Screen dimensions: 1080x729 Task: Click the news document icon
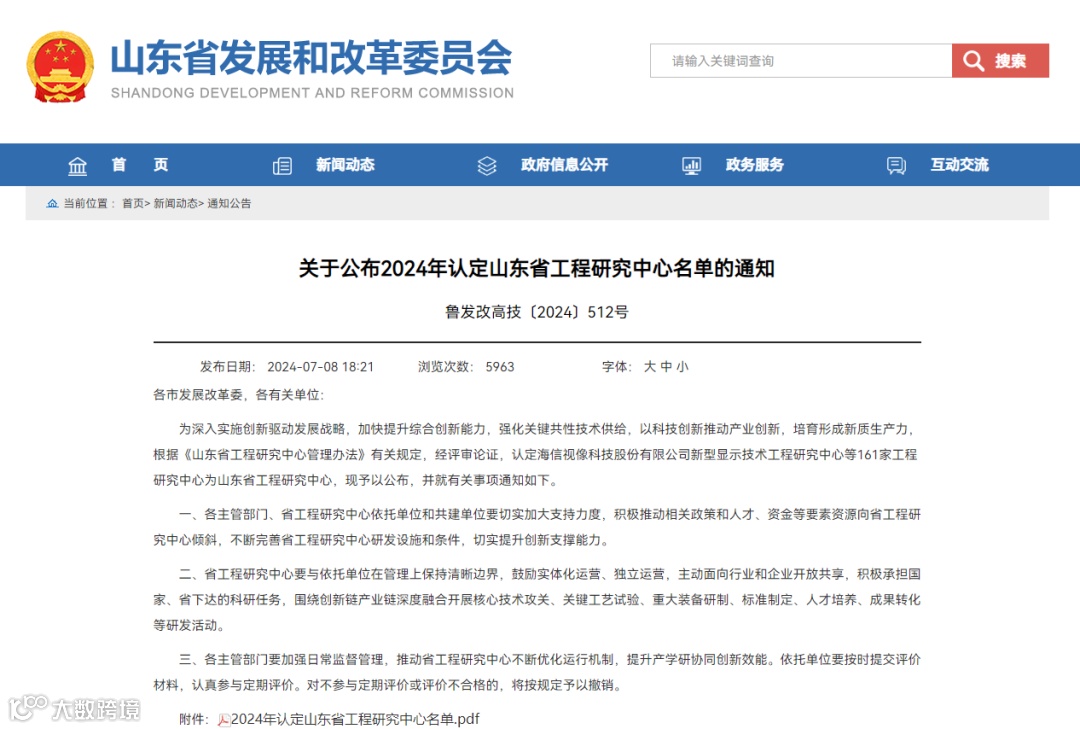[x=282, y=166]
